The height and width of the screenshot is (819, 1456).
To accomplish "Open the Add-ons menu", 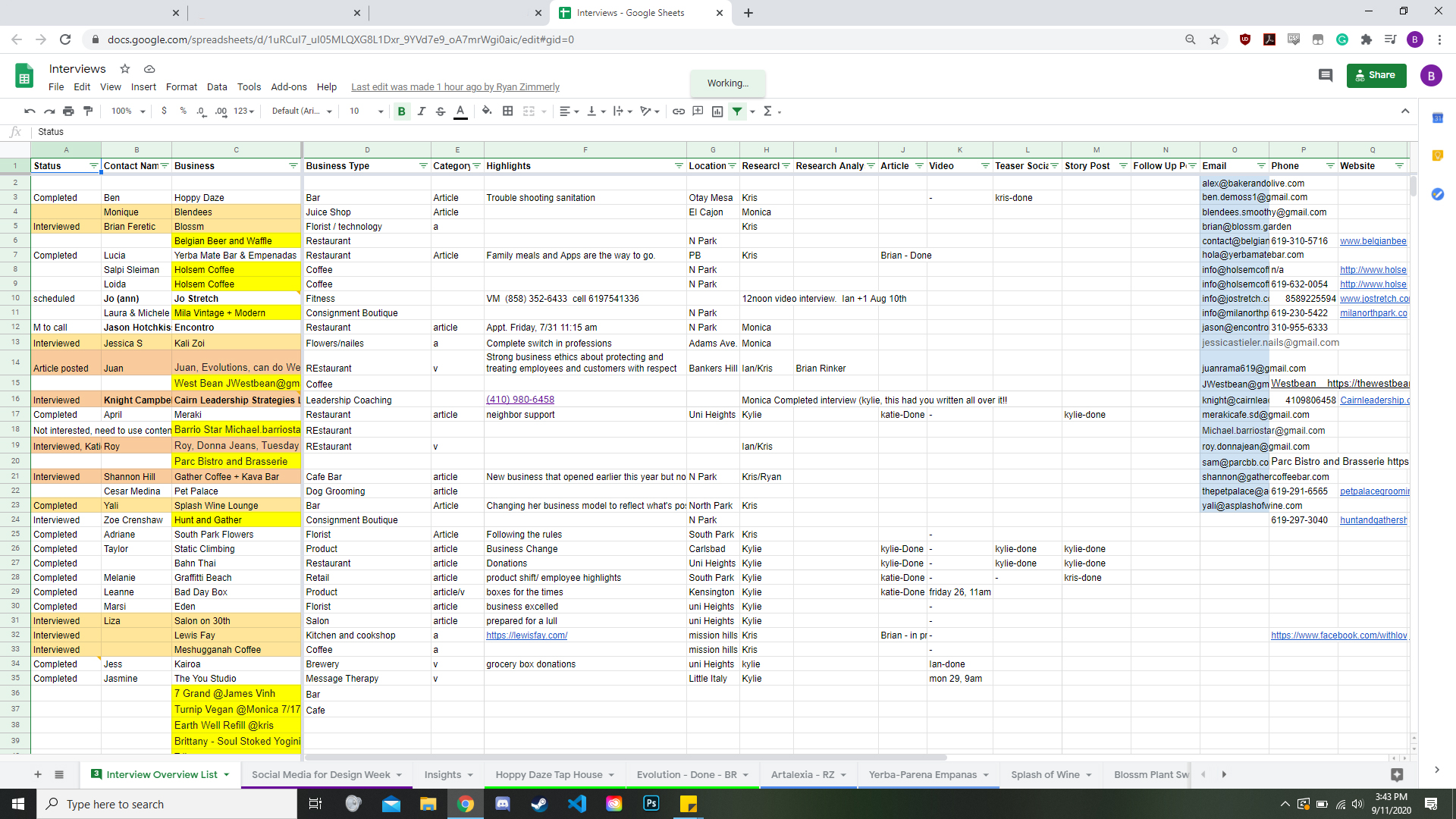I will click(x=289, y=87).
